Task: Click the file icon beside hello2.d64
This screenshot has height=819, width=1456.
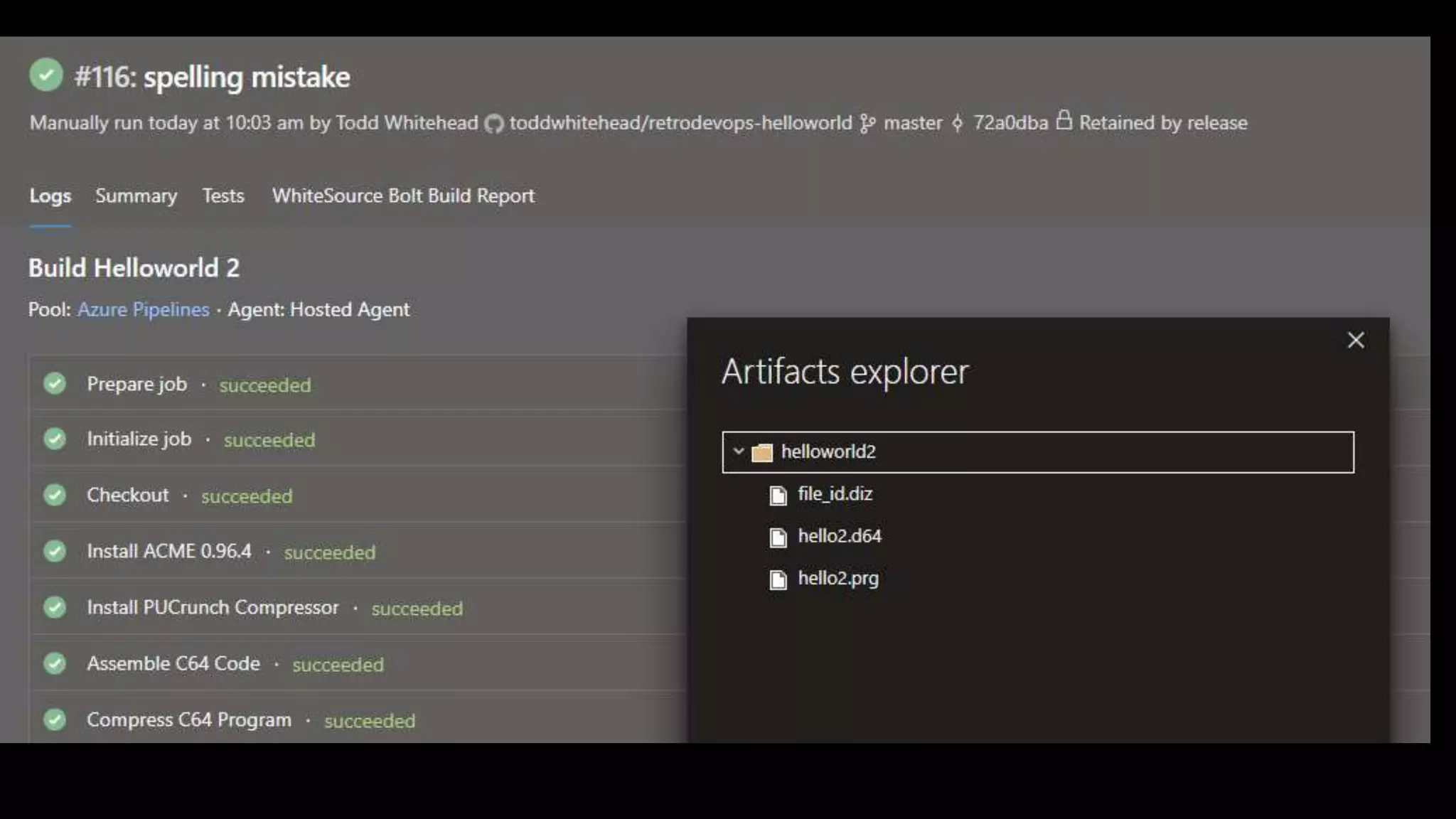Action: tap(778, 537)
